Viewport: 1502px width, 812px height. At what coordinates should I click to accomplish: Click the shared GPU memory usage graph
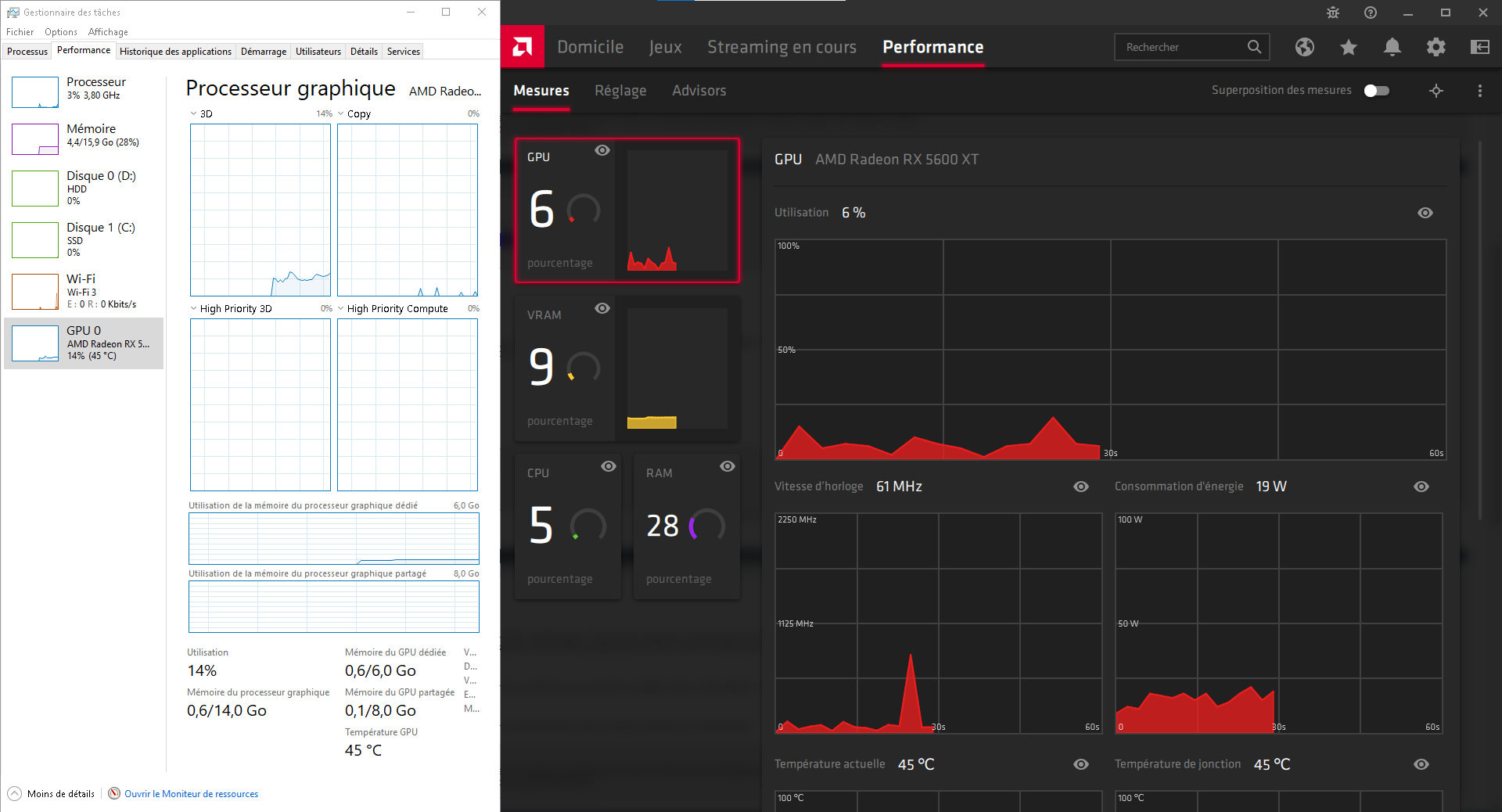click(334, 607)
